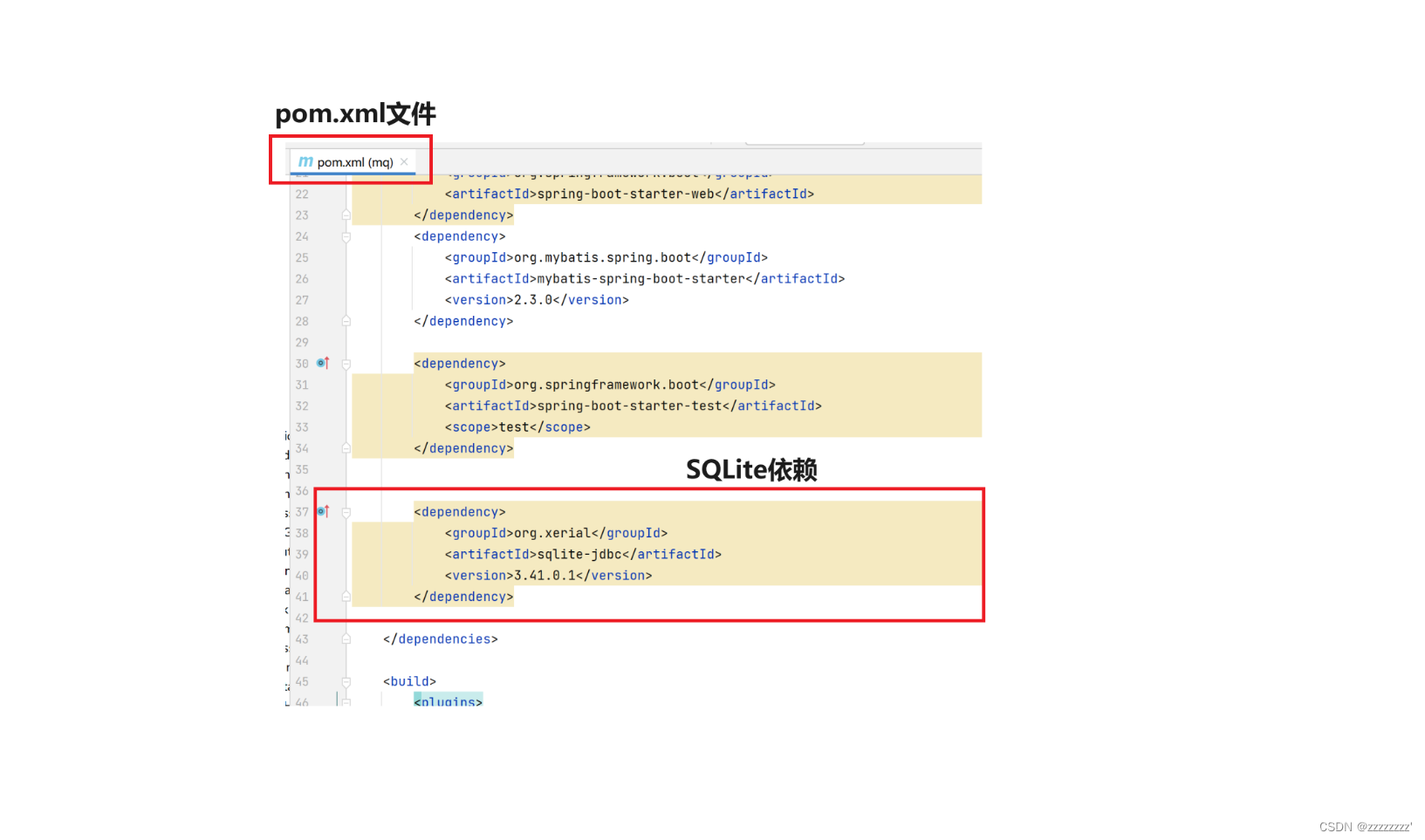
Task: Click the <dependency> opening tag on line 37
Action: pos(460,512)
